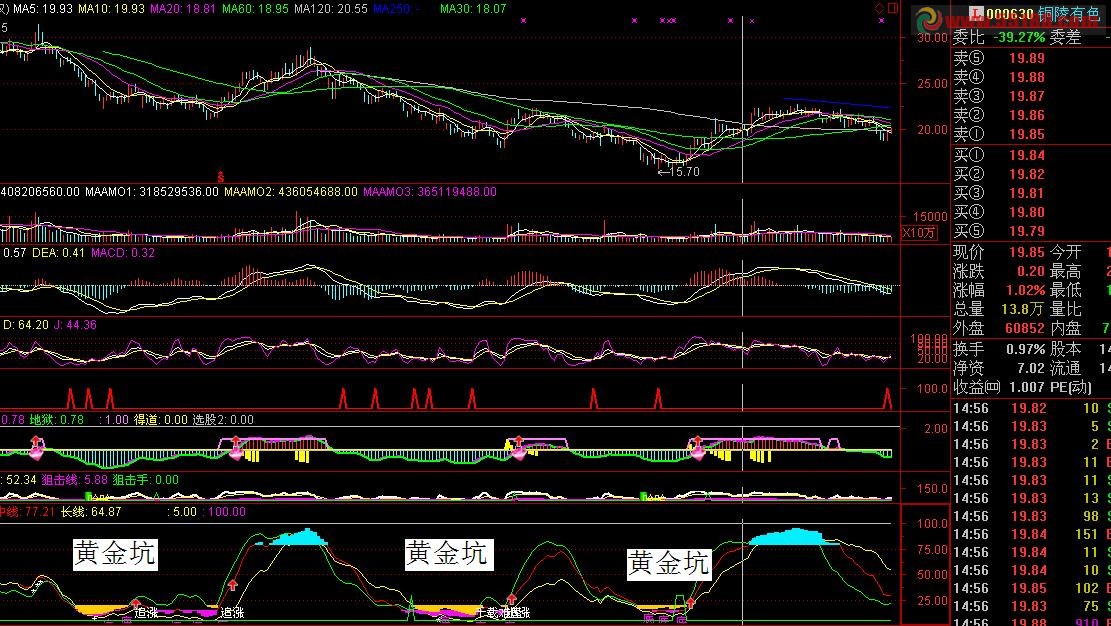
Task: Select the 卖③ 19.87 ask row
Action: click(999, 96)
